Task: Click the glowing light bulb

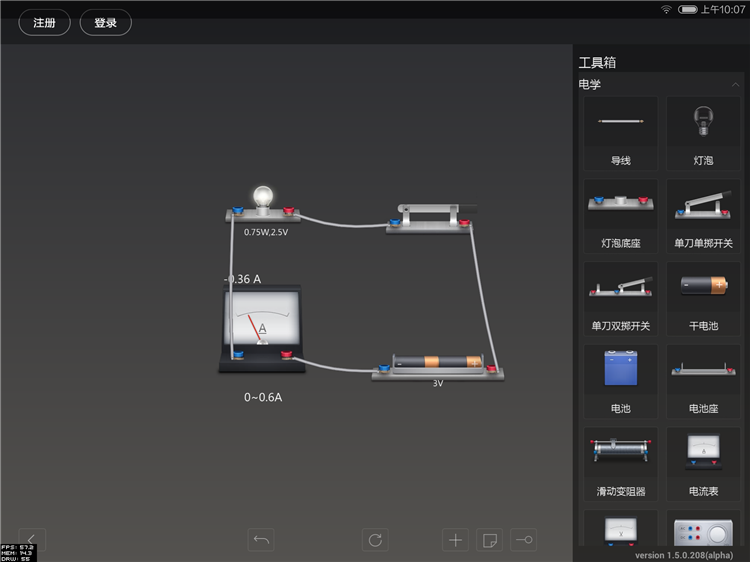Action: 263,197
